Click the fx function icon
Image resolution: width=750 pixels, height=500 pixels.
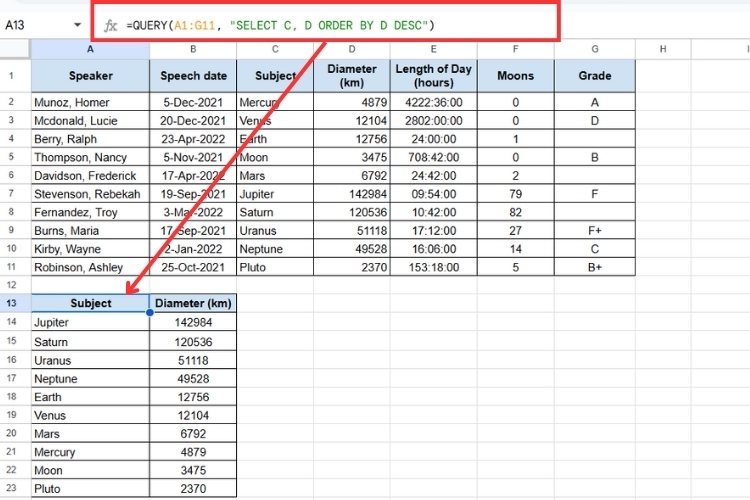[110, 25]
